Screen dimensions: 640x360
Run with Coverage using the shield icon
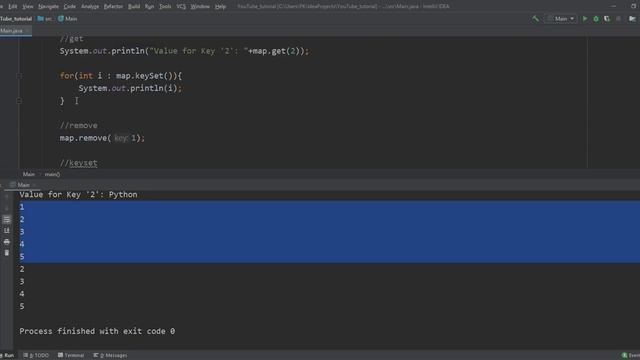coord(607,19)
